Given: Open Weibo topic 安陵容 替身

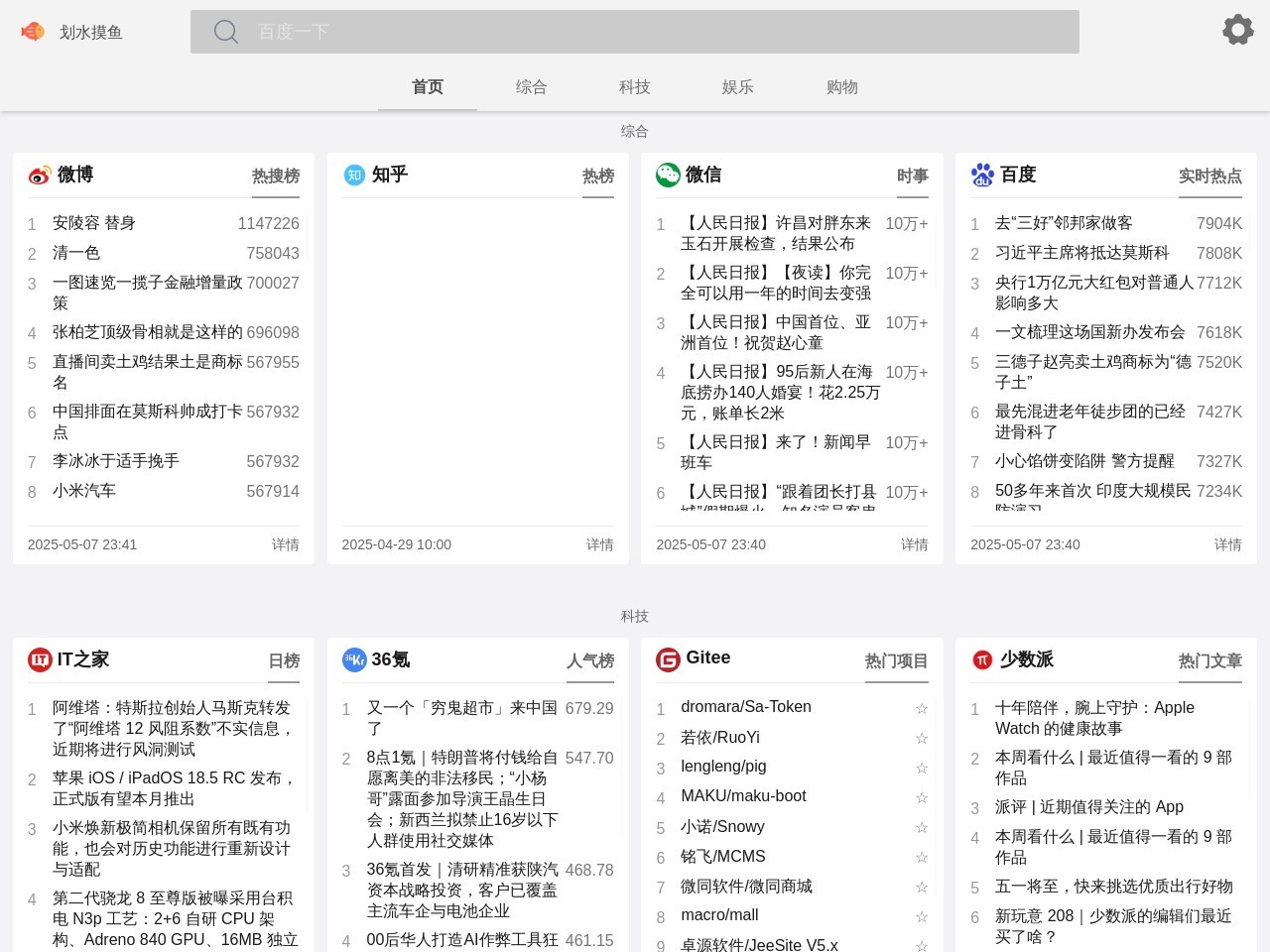Looking at the screenshot, I should [94, 223].
